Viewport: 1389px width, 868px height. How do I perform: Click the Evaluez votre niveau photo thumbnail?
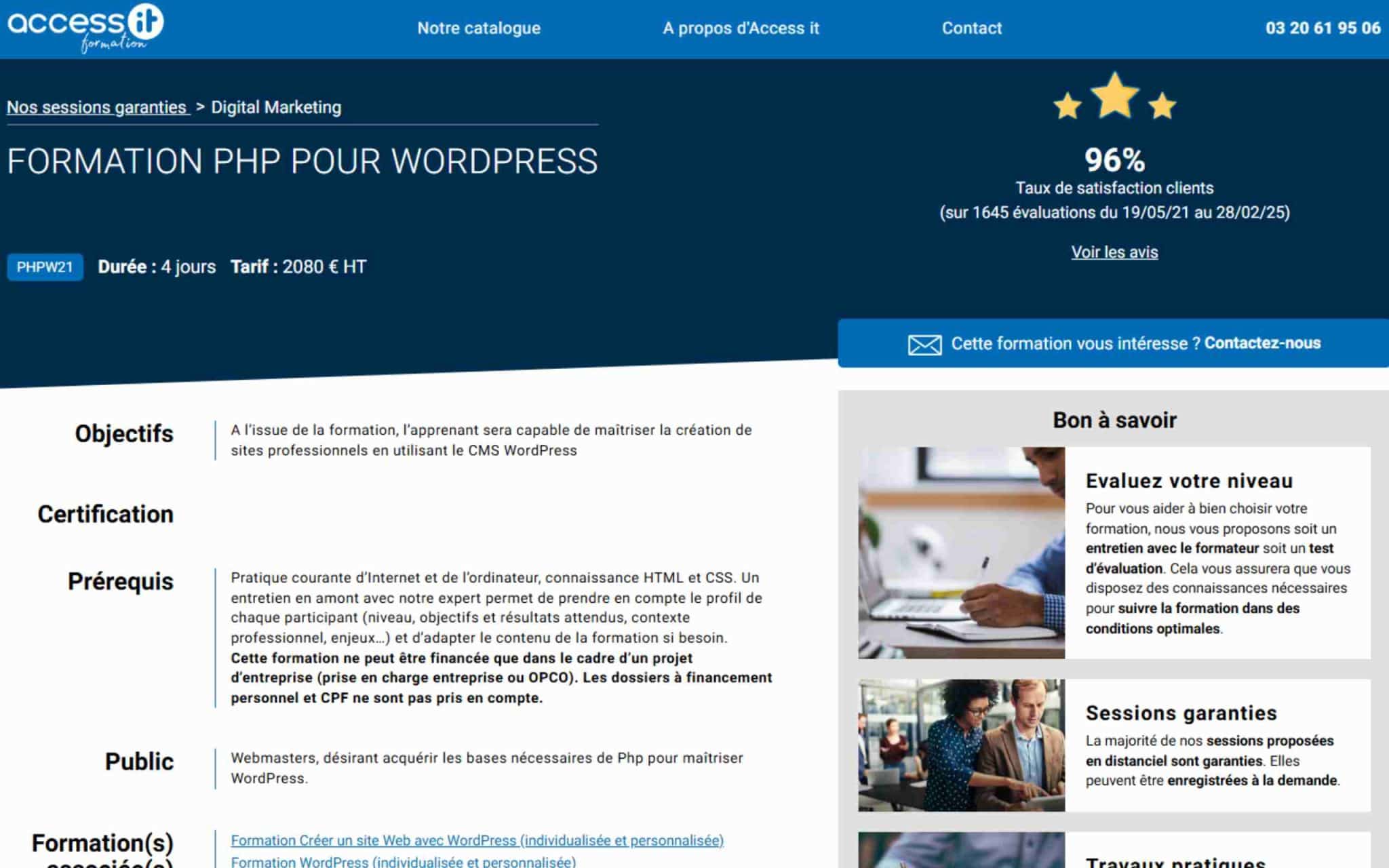click(x=961, y=553)
